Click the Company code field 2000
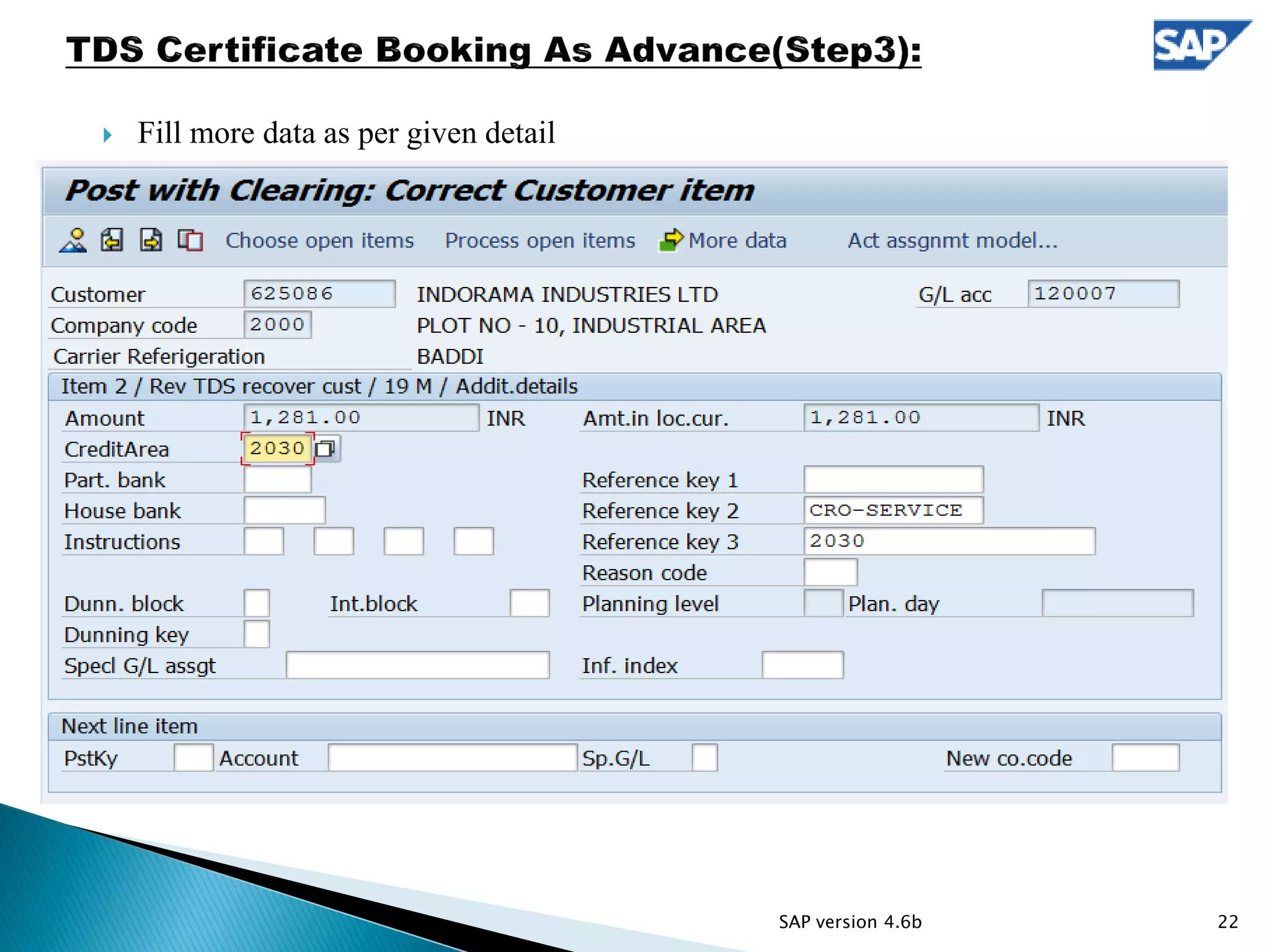1270x952 pixels. pos(277,325)
